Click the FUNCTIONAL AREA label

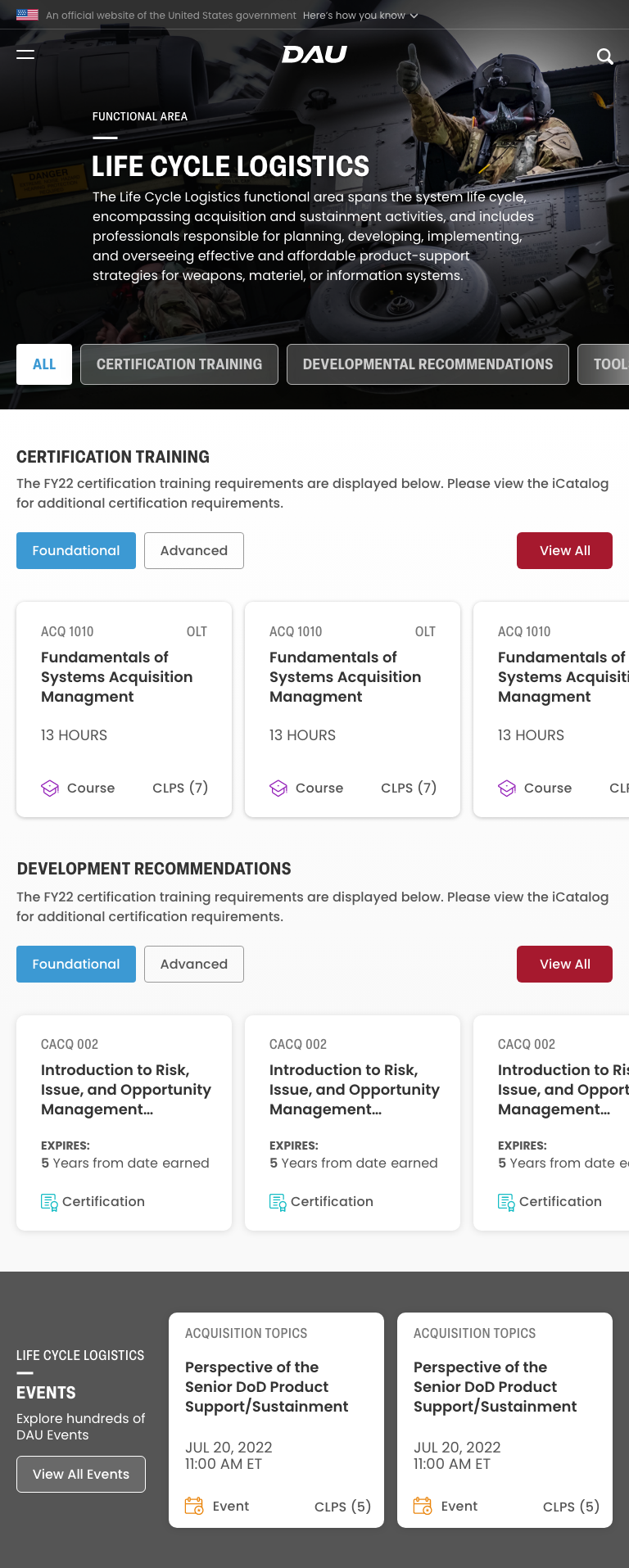pos(140,116)
